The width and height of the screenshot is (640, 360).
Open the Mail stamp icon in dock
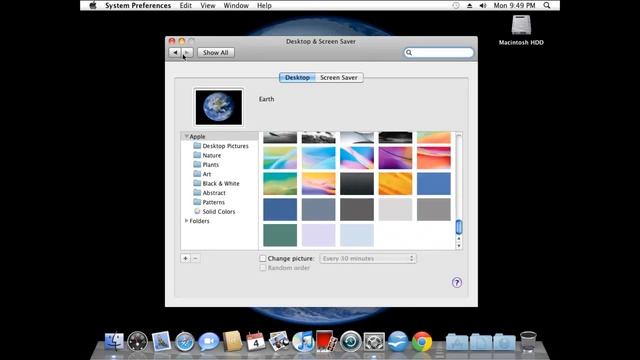click(x=161, y=341)
